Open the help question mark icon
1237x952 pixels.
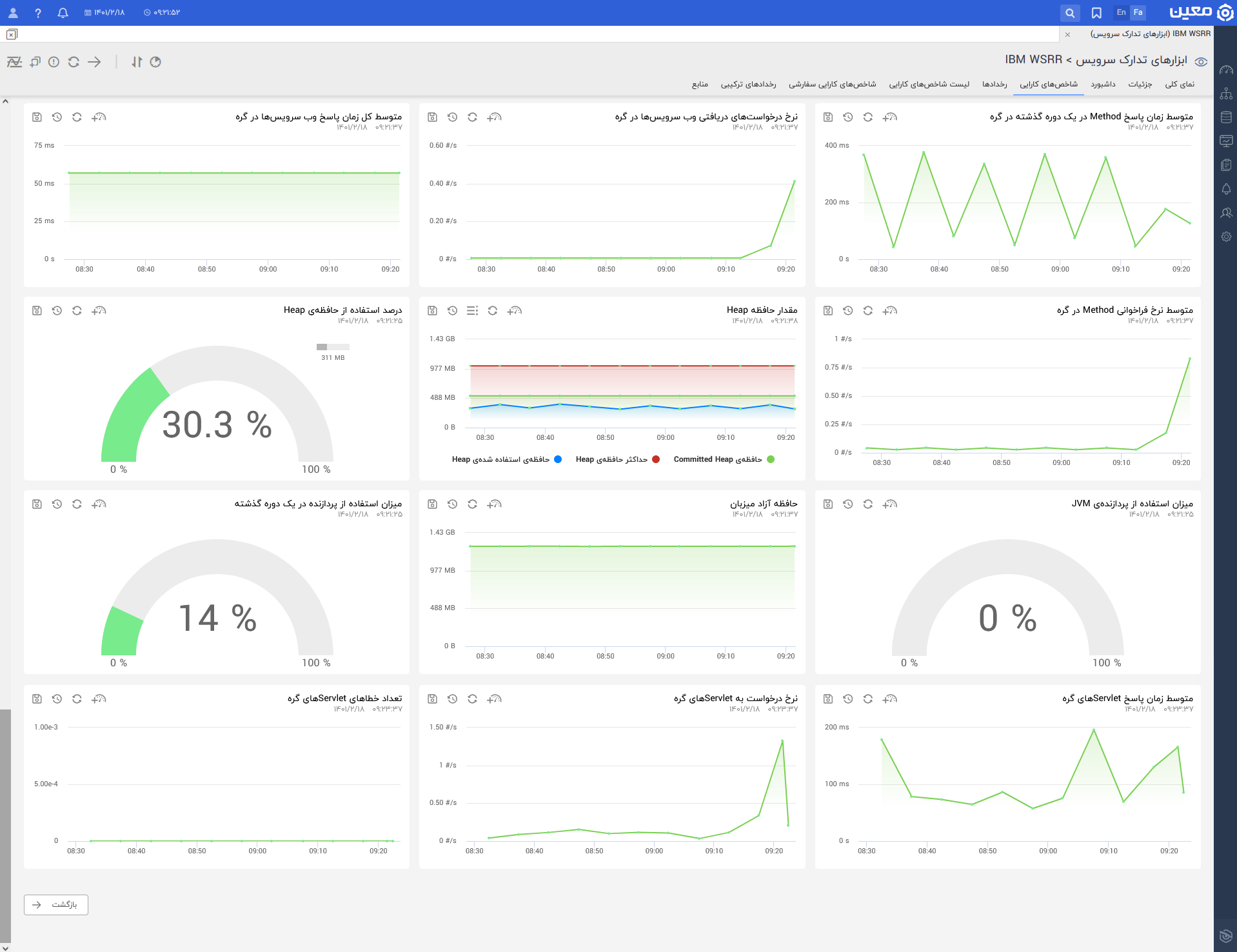[38, 12]
